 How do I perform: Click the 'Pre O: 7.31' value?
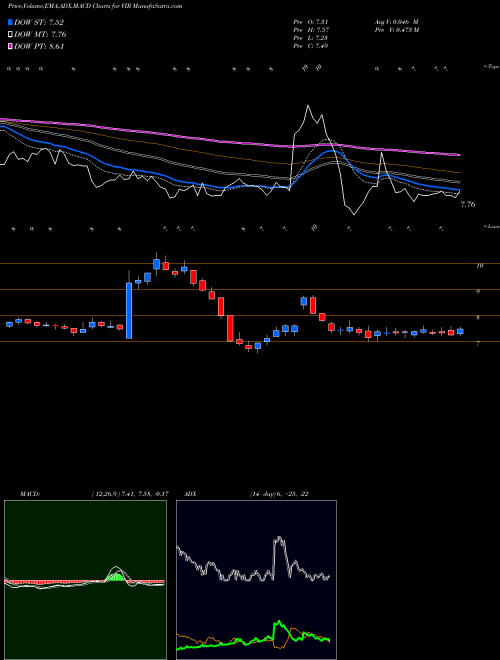click(x=311, y=21)
